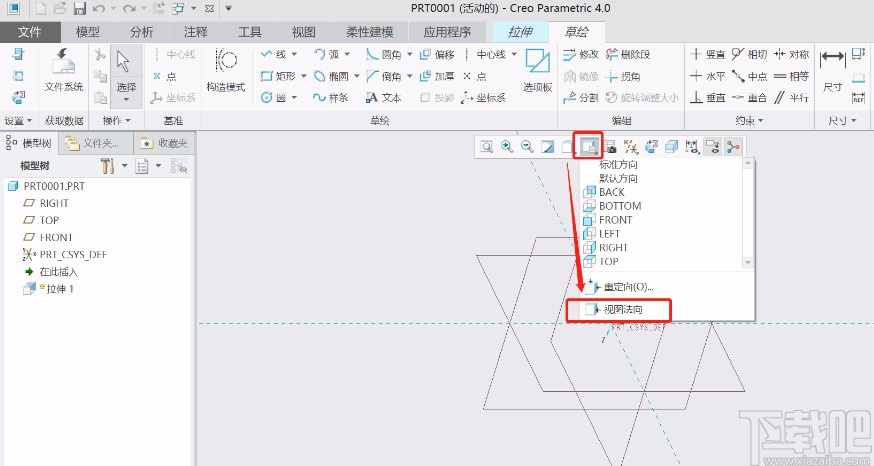Select RIGHT plane in model tree
The height and width of the screenshot is (466, 874).
pos(46,203)
